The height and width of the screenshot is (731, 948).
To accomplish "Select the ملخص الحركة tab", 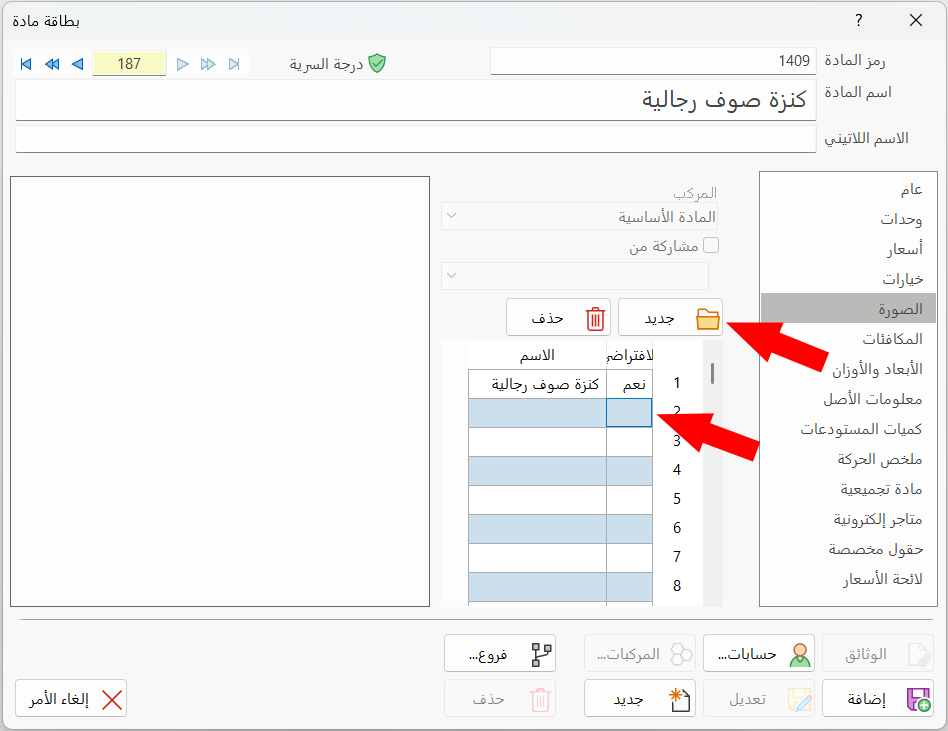I will click(848, 459).
